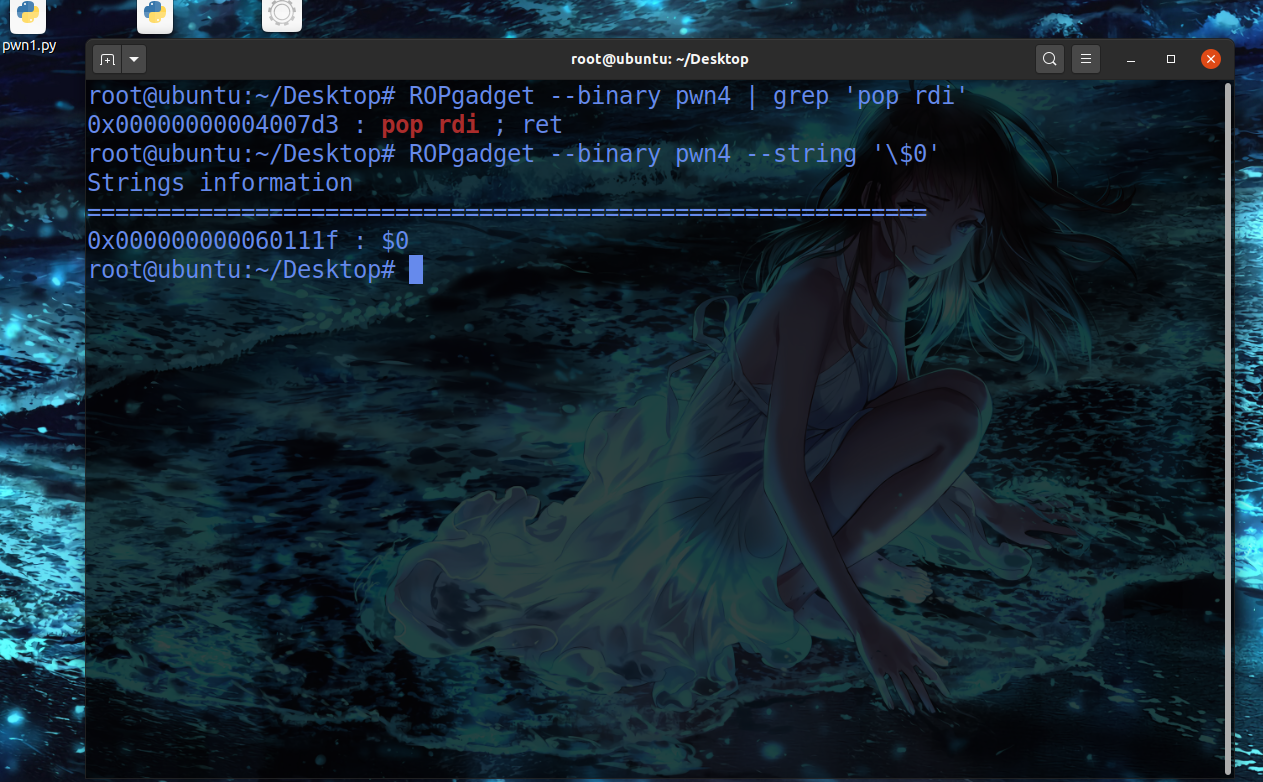This screenshot has height=782, width=1263.
Task: Open the Settings gear application
Action: [x=281, y=15]
